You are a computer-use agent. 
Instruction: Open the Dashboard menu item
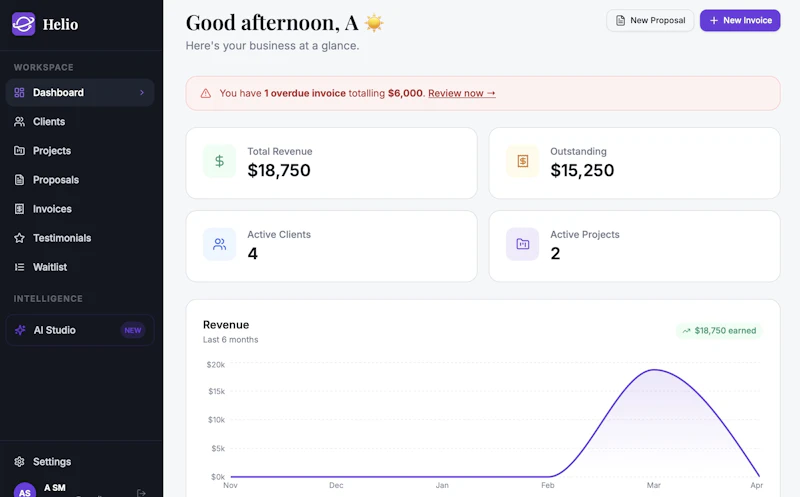point(80,92)
